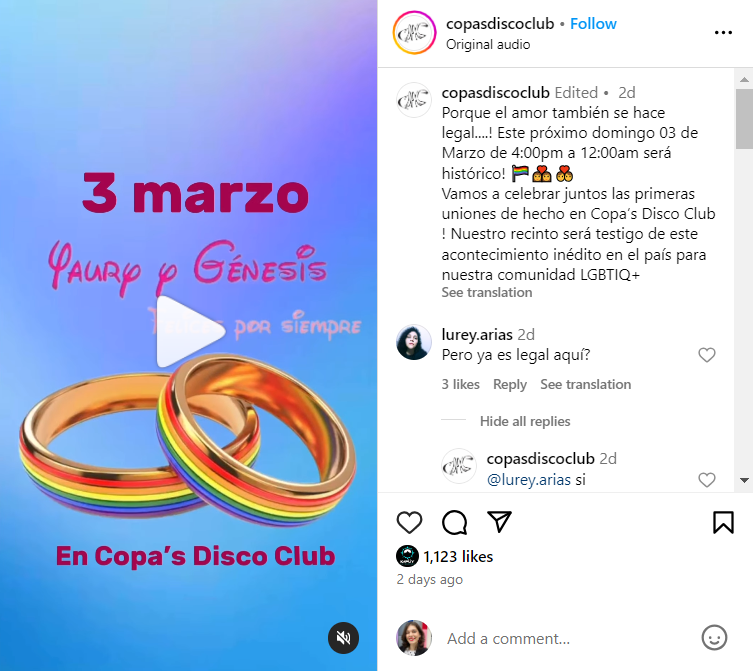Image resolution: width=753 pixels, height=671 pixels.
Task: Open the emoji picker in comment box
Action: pyautogui.click(x=714, y=638)
